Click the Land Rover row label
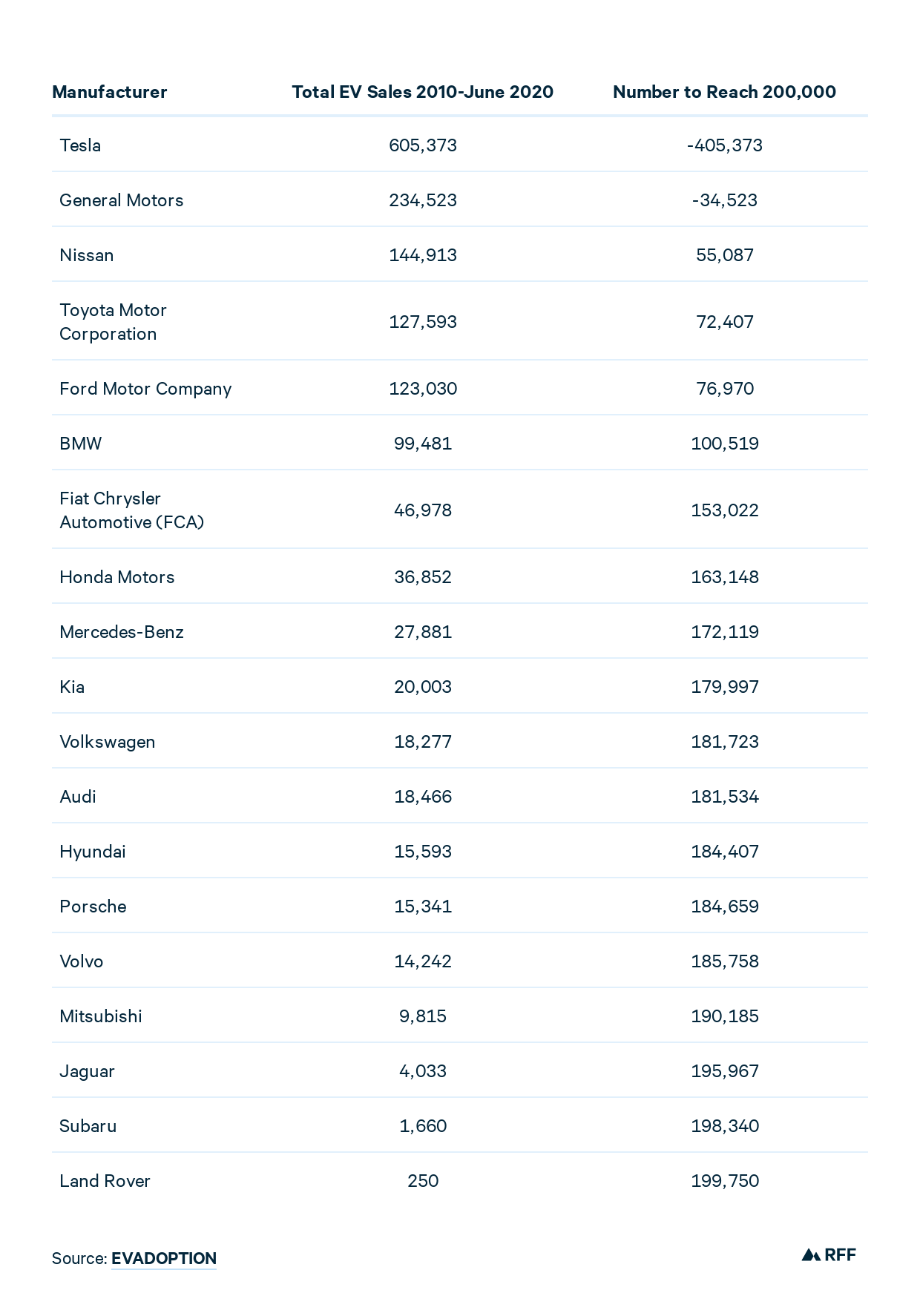Image resolution: width=920 pixels, height=1316 pixels. click(x=105, y=1181)
